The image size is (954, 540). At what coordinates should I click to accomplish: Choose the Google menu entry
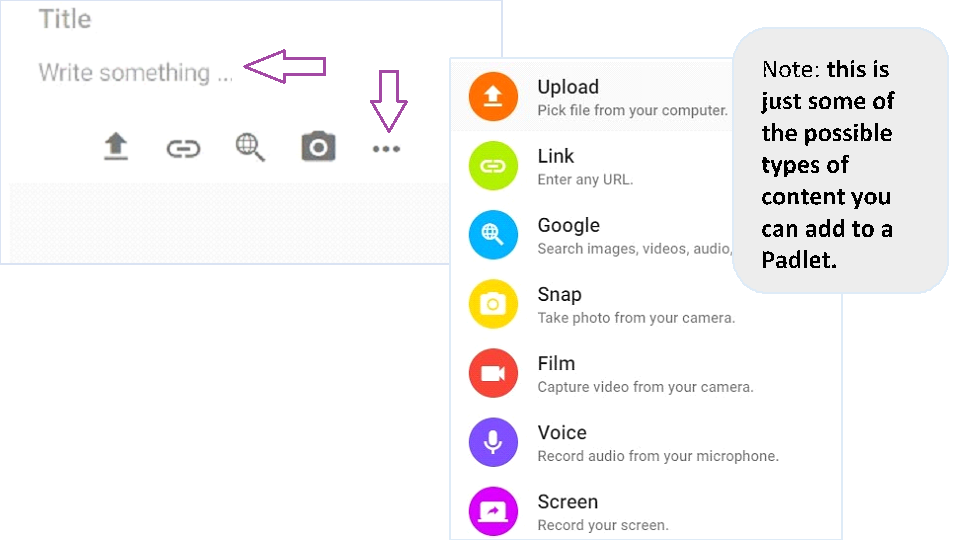tap(592, 235)
